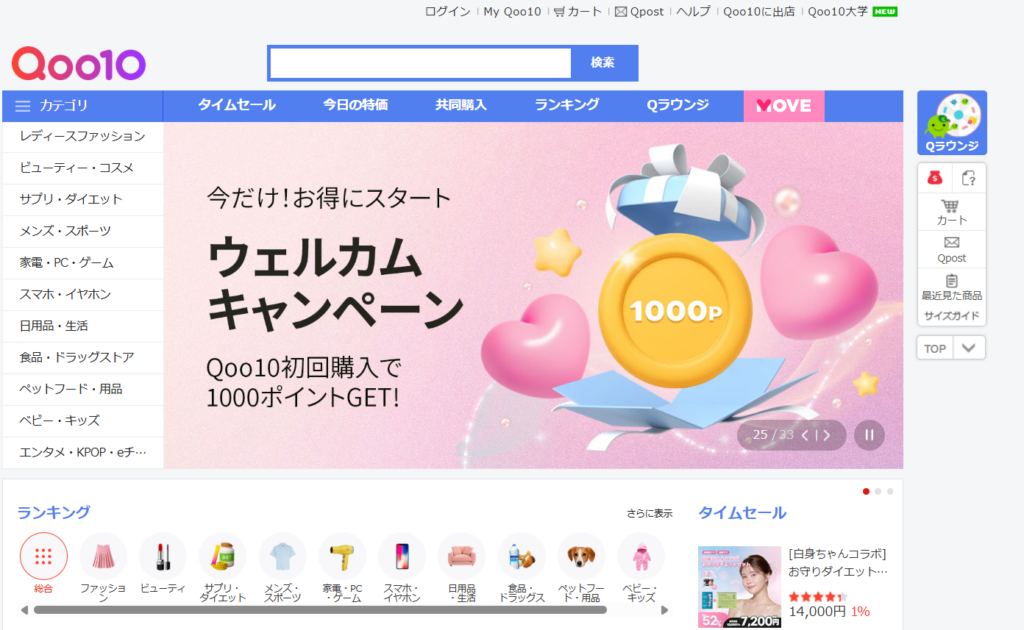Click the question document icon in sidebar
Image resolution: width=1024 pixels, height=630 pixels.
click(x=968, y=178)
